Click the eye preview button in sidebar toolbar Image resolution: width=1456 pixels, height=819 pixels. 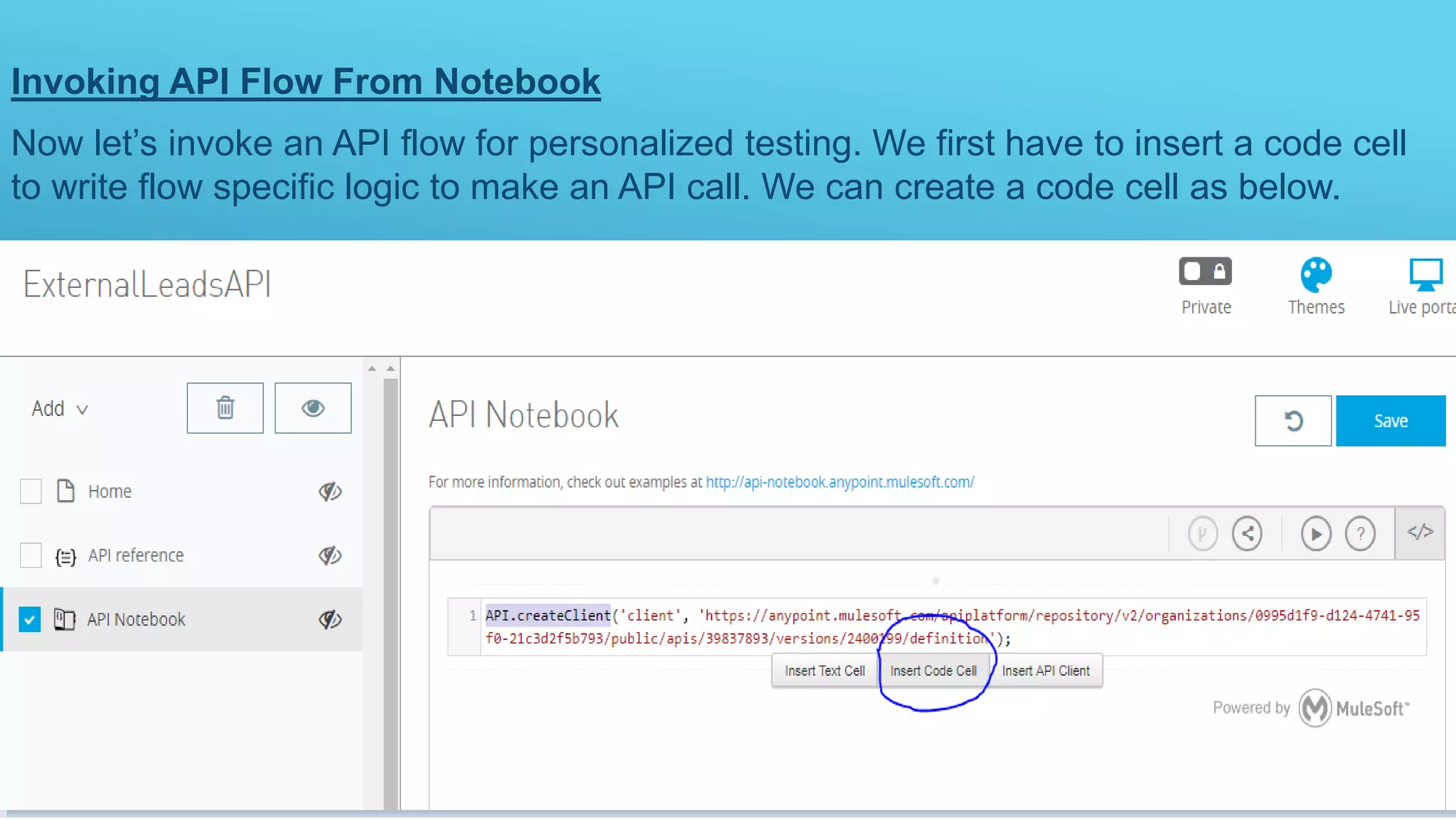[x=313, y=408]
